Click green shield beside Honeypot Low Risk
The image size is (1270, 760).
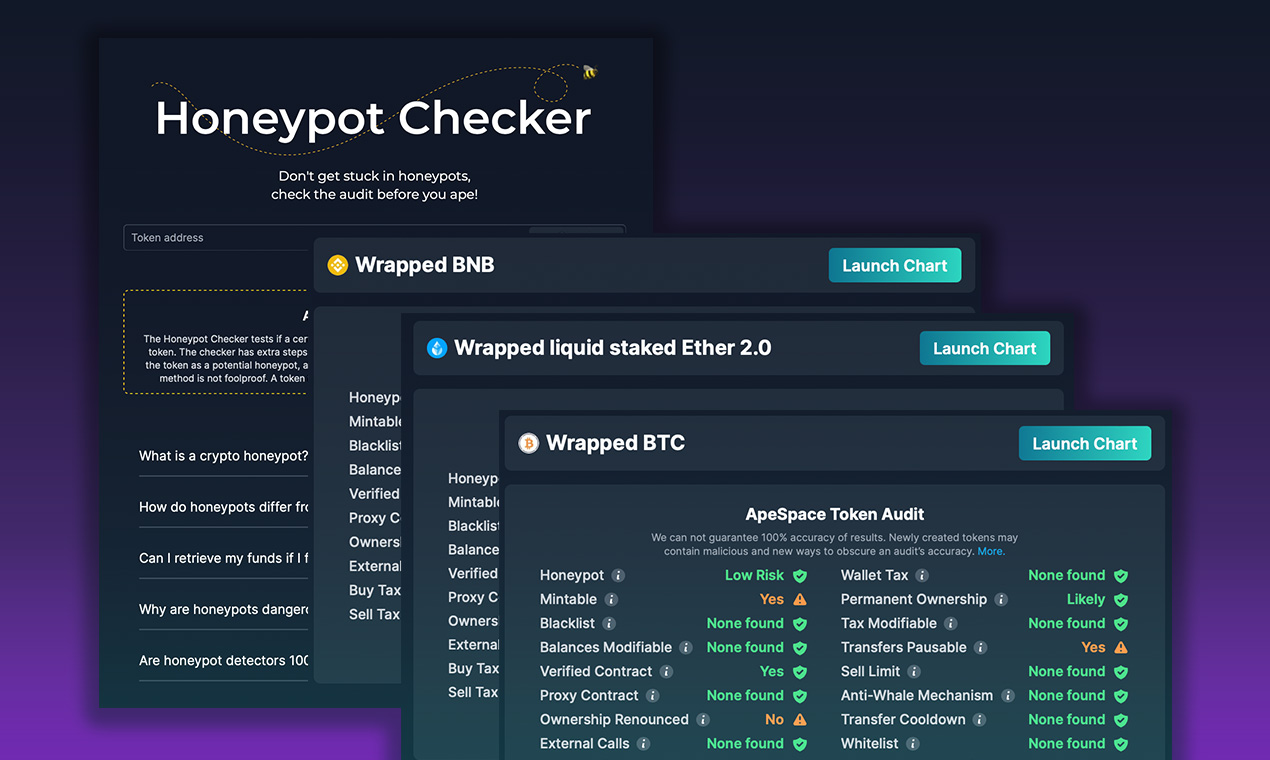click(800, 575)
